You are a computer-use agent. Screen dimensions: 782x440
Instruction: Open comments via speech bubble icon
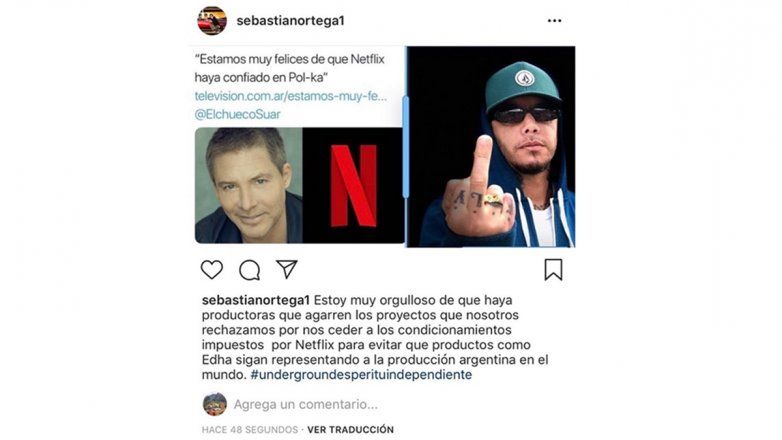[249, 270]
